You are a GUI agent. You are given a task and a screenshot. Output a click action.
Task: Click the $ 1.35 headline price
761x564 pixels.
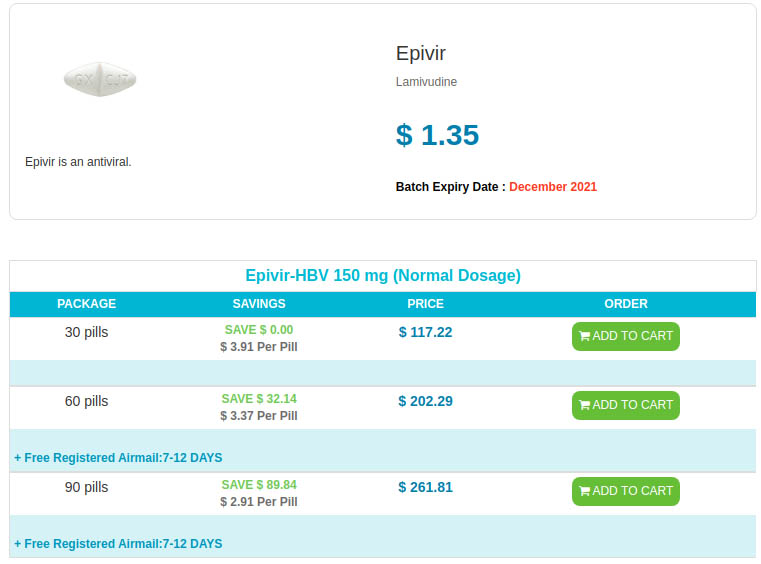click(437, 135)
